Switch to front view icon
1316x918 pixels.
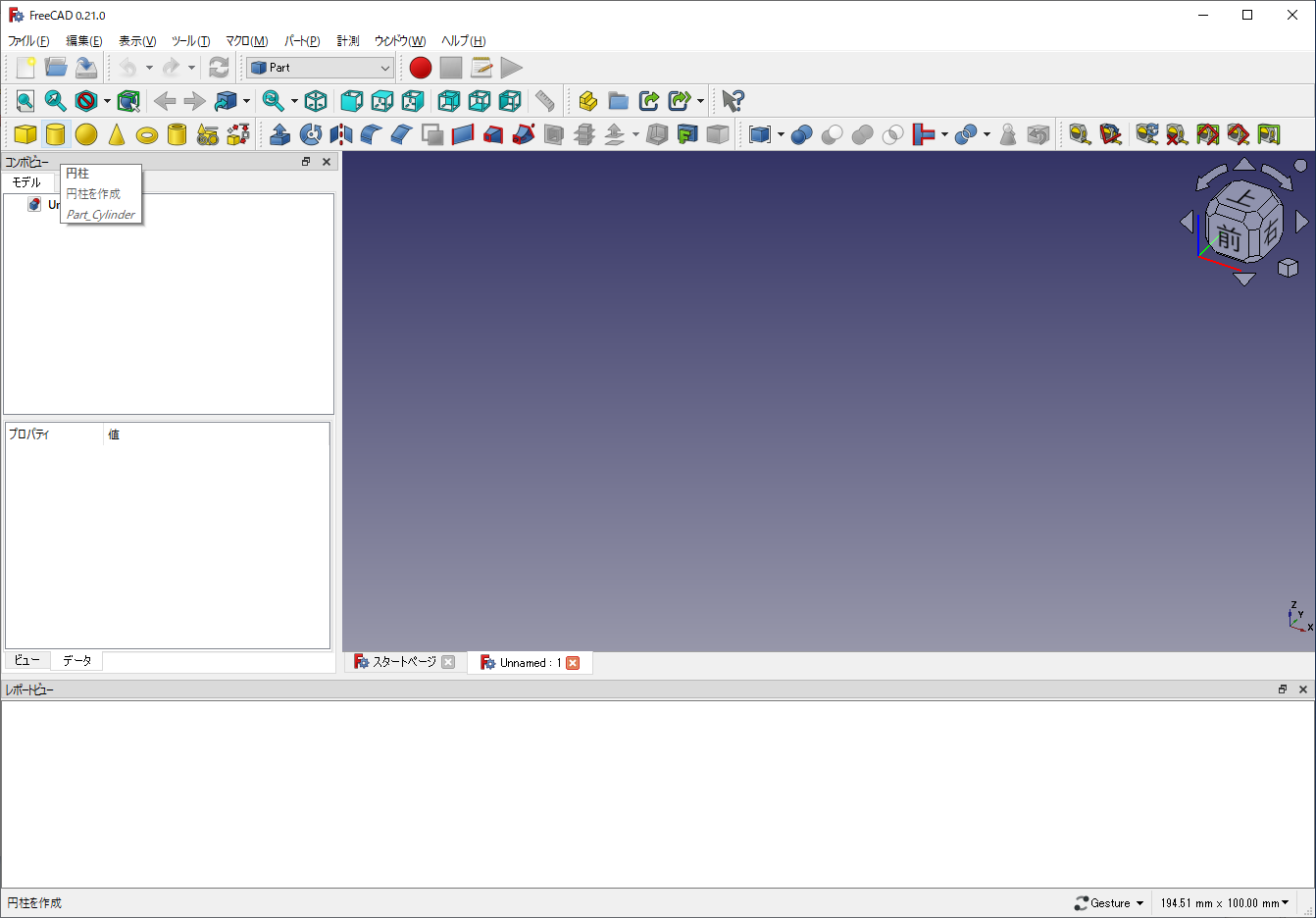point(352,101)
